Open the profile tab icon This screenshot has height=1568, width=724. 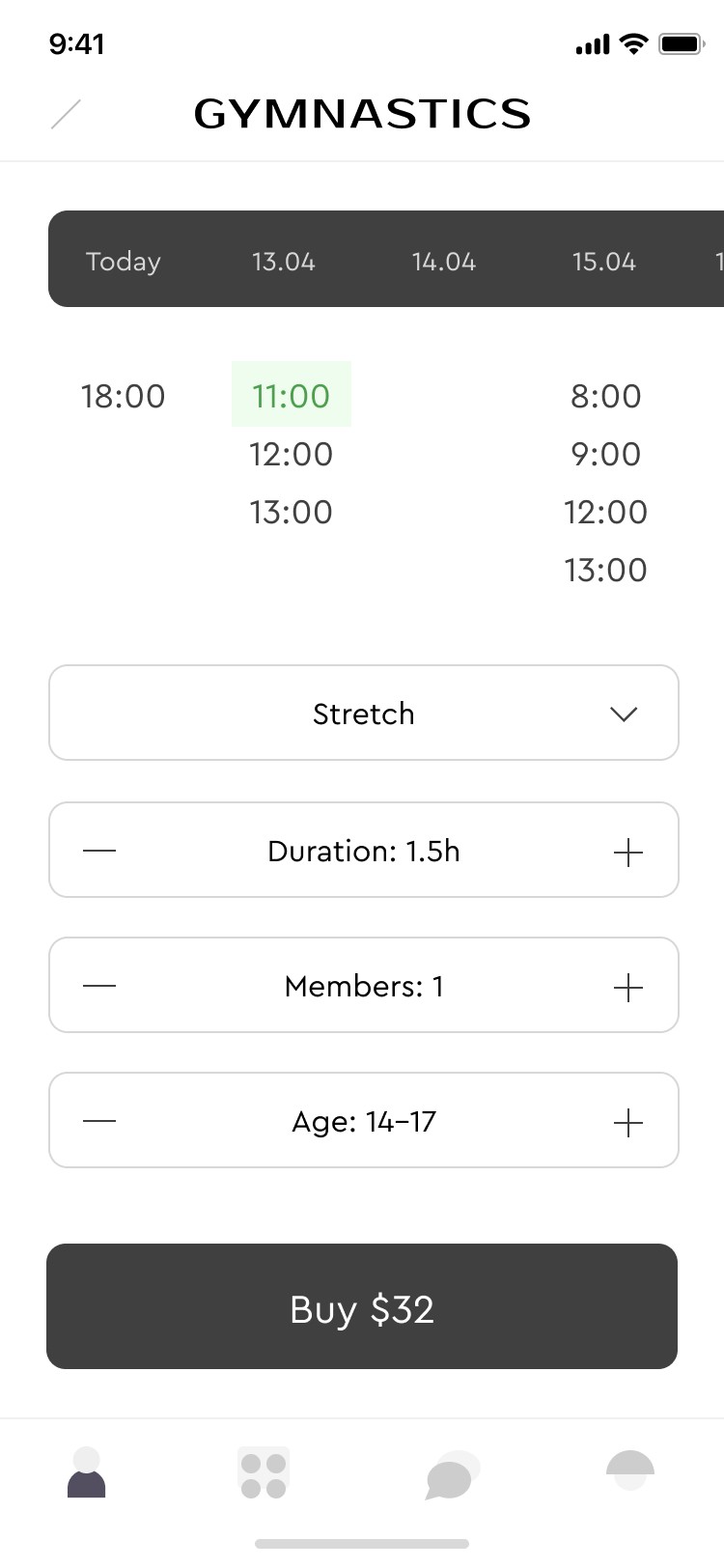87,1473
